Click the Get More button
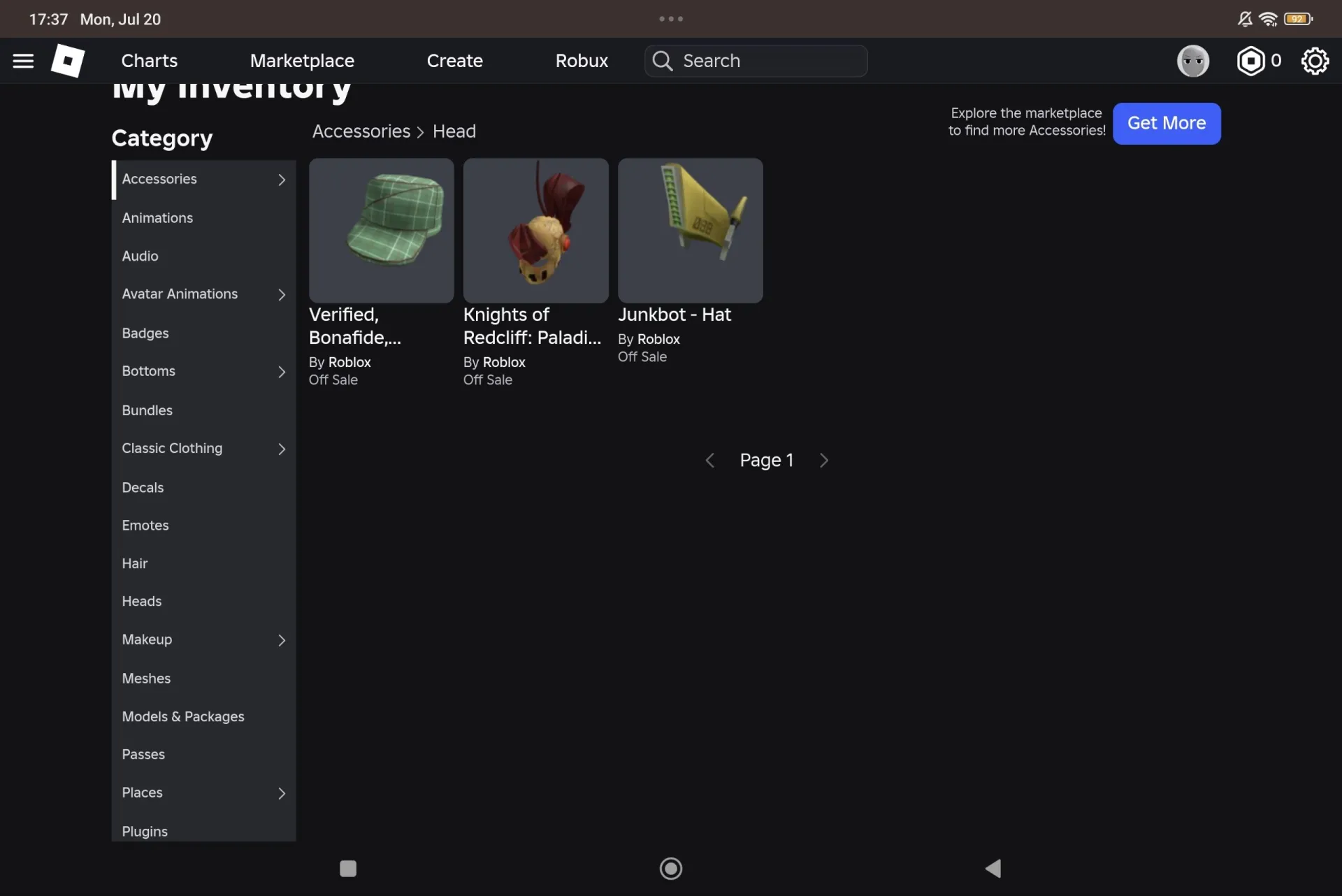Screen dimensions: 1342x896 (x=1166, y=123)
